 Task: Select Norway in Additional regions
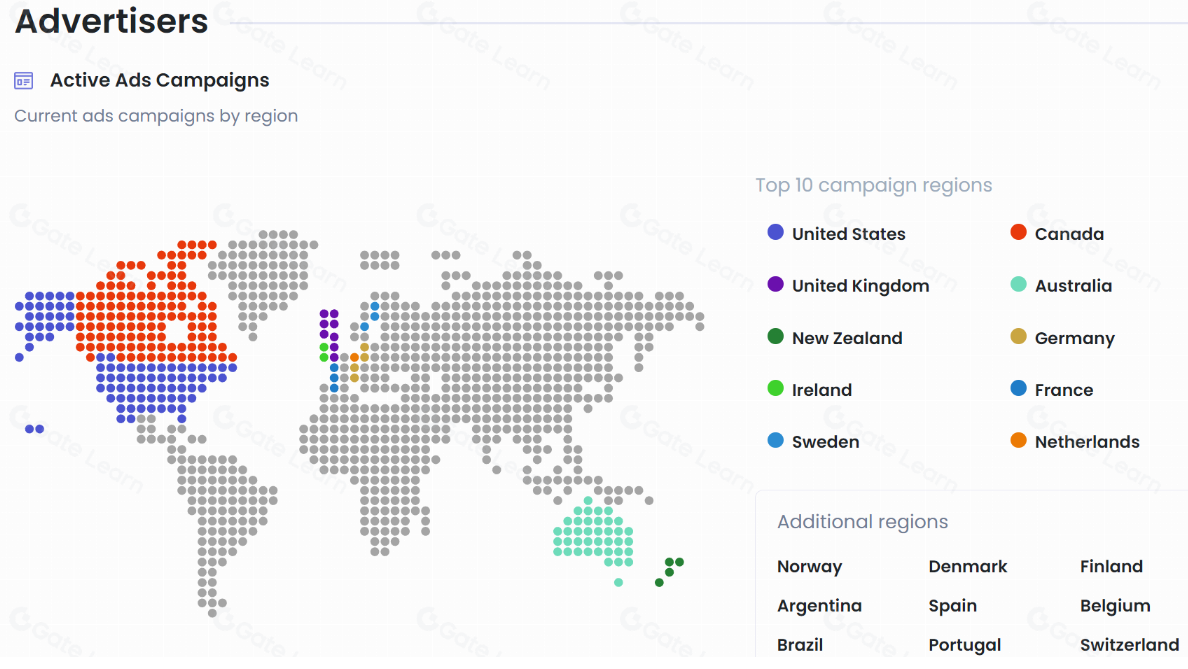809,567
